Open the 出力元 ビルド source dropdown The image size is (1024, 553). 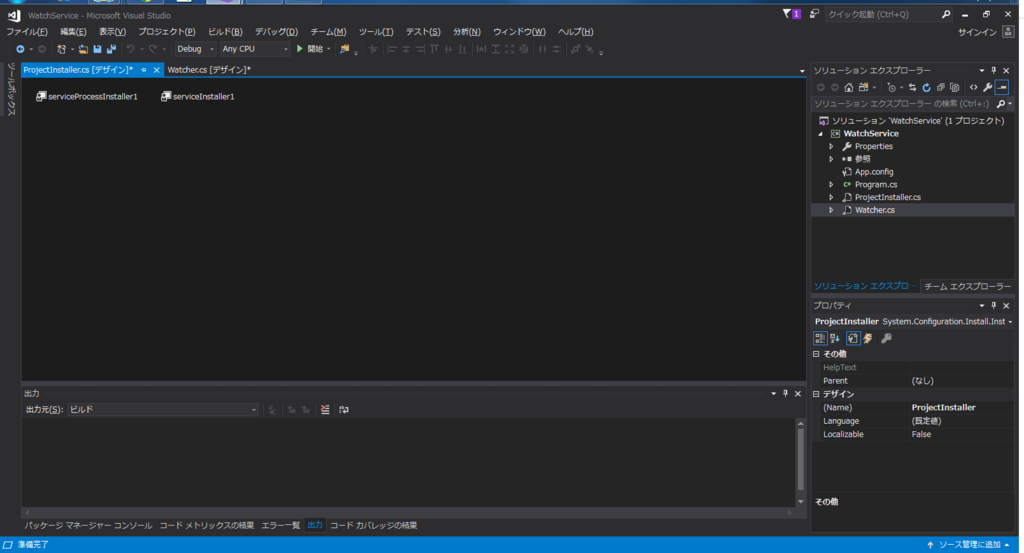(x=163, y=409)
